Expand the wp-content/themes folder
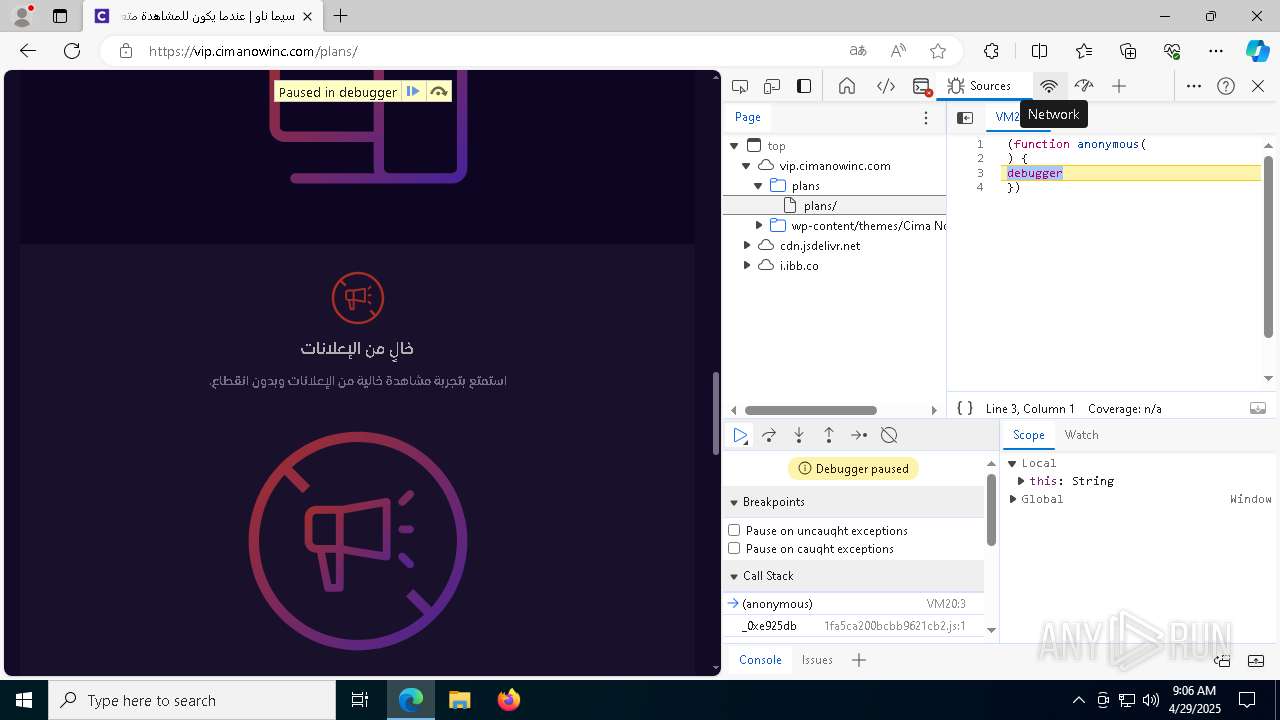1280x720 pixels. tap(759, 226)
